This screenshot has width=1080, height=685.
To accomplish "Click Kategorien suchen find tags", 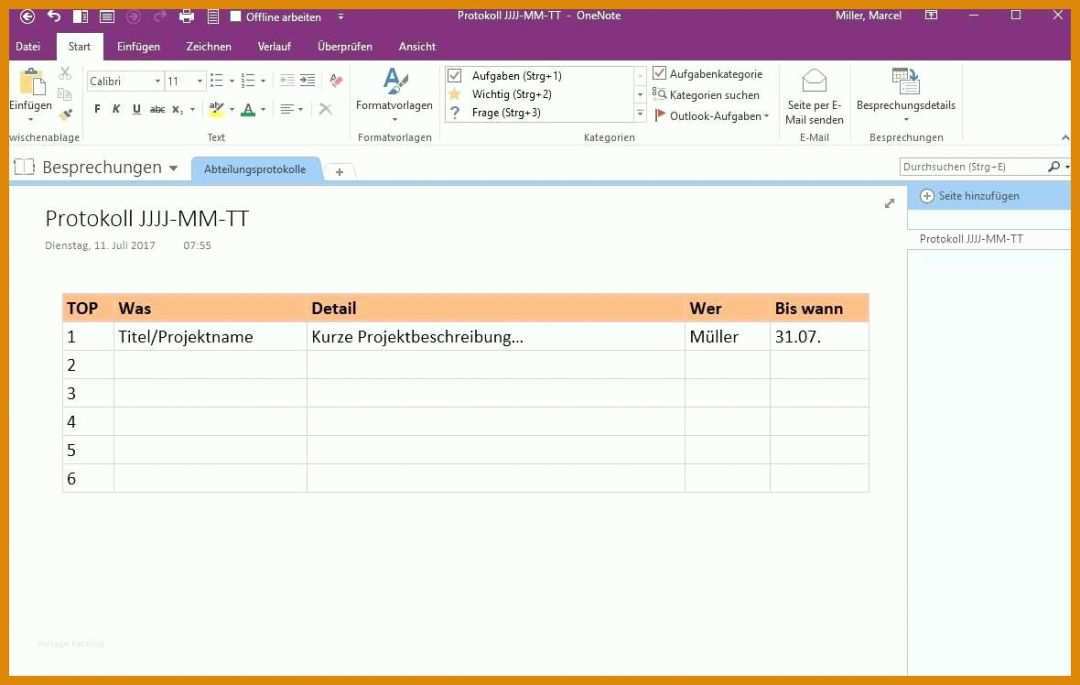I will [706, 95].
